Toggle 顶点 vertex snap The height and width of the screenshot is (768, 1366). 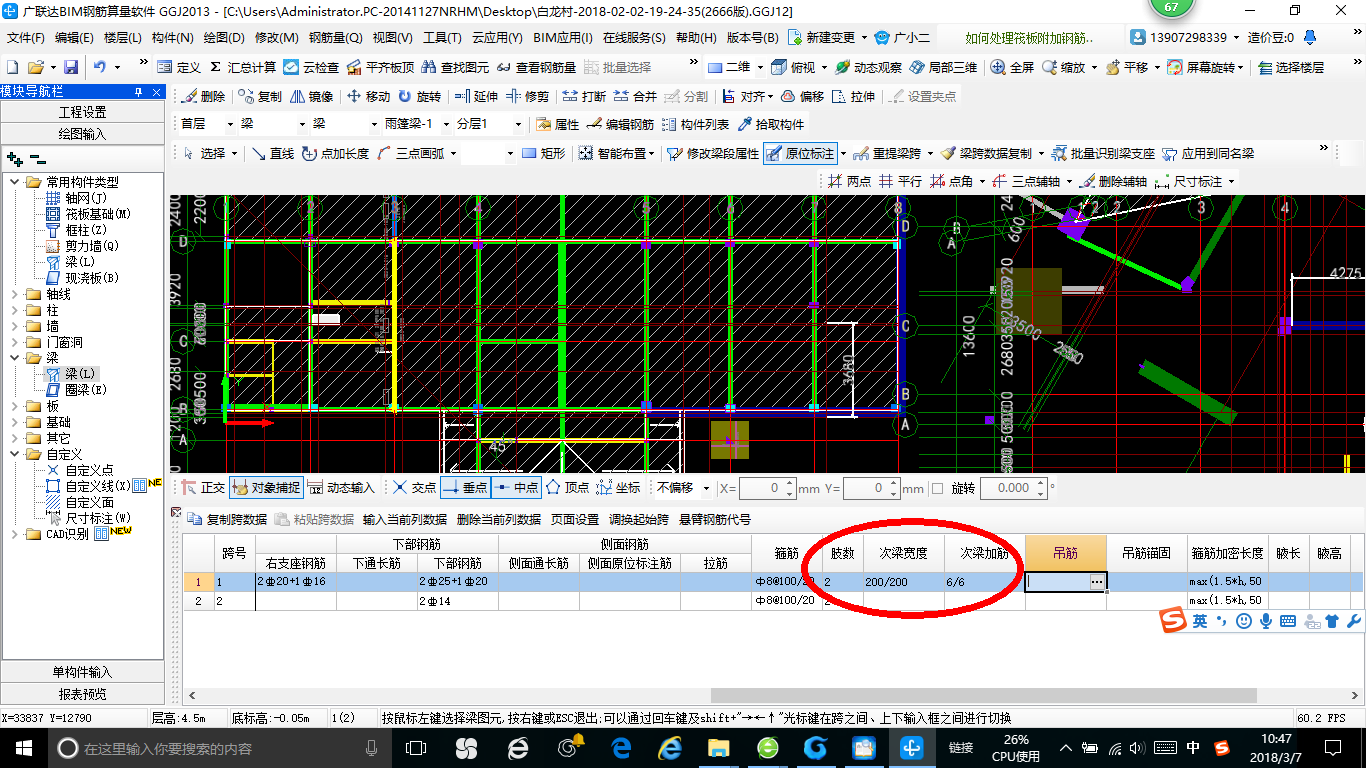click(567, 488)
